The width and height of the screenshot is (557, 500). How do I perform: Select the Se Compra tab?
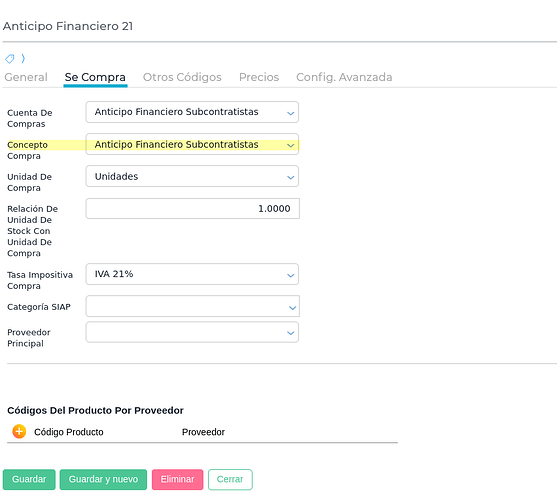[x=95, y=77]
